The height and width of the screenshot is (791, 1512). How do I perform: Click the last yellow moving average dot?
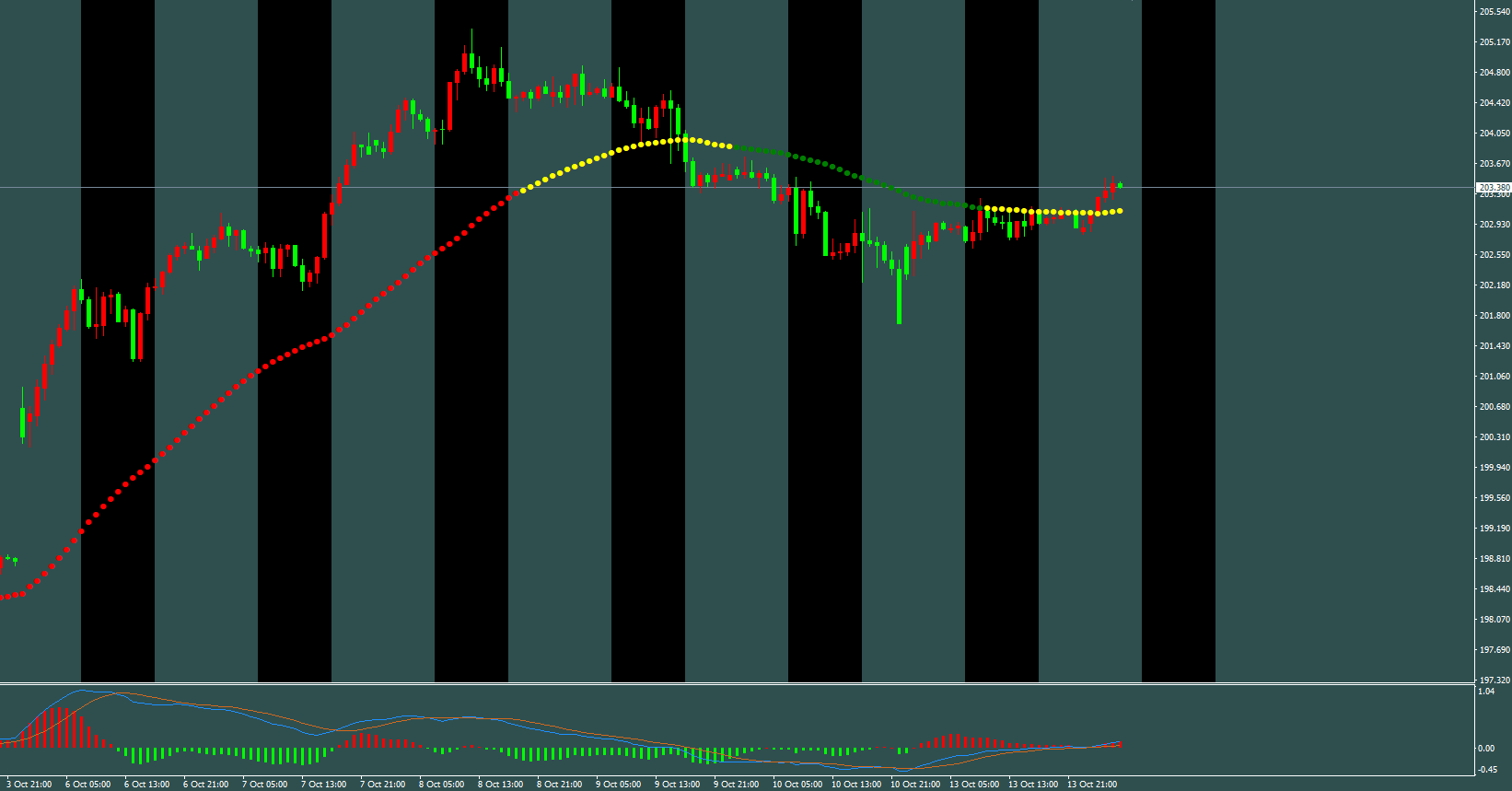1120,211
